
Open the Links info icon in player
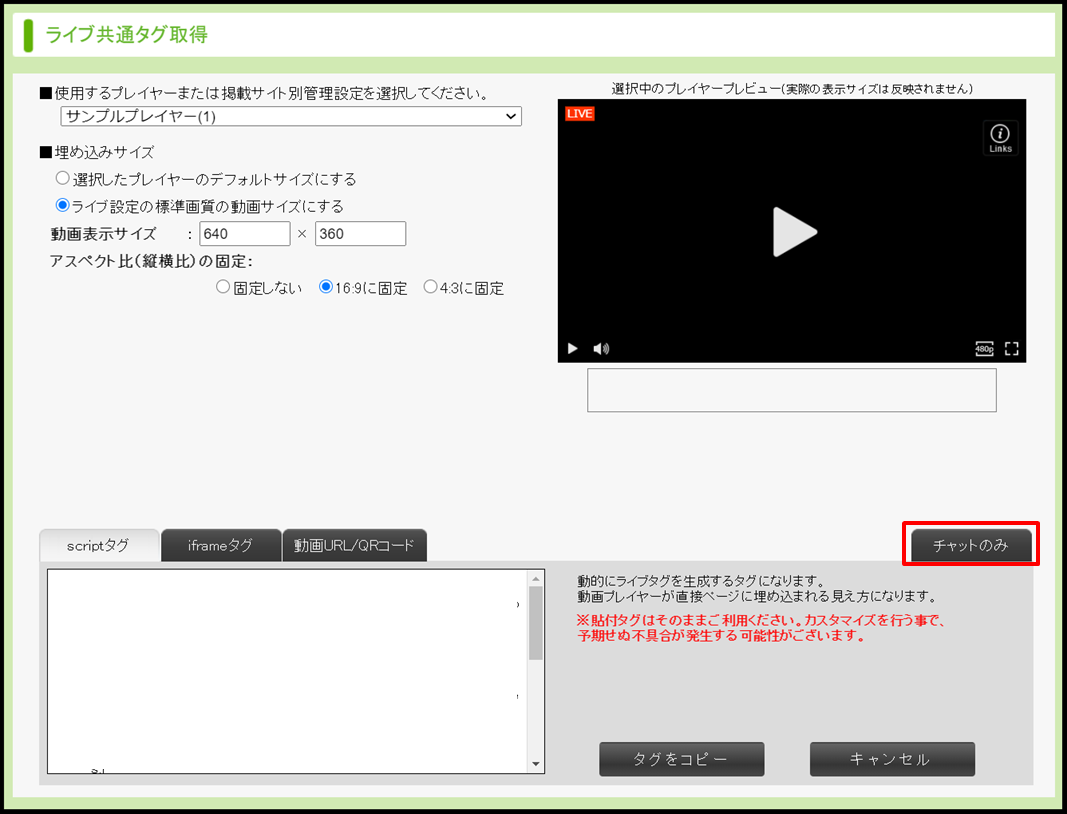click(1000, 138)
